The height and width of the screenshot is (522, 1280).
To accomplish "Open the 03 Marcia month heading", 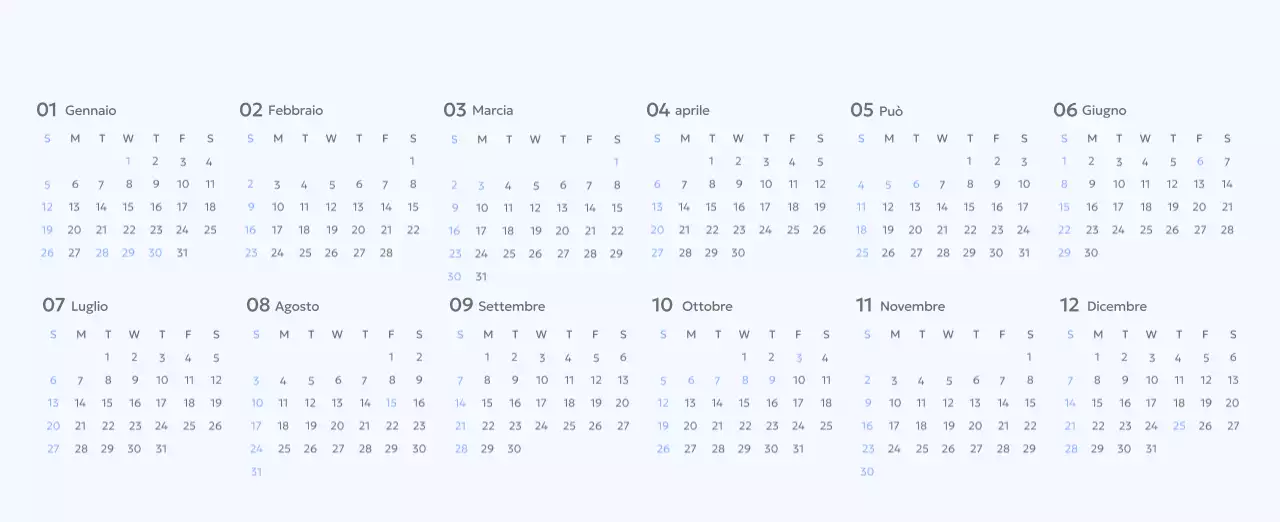I will click(x=478, y=110).
